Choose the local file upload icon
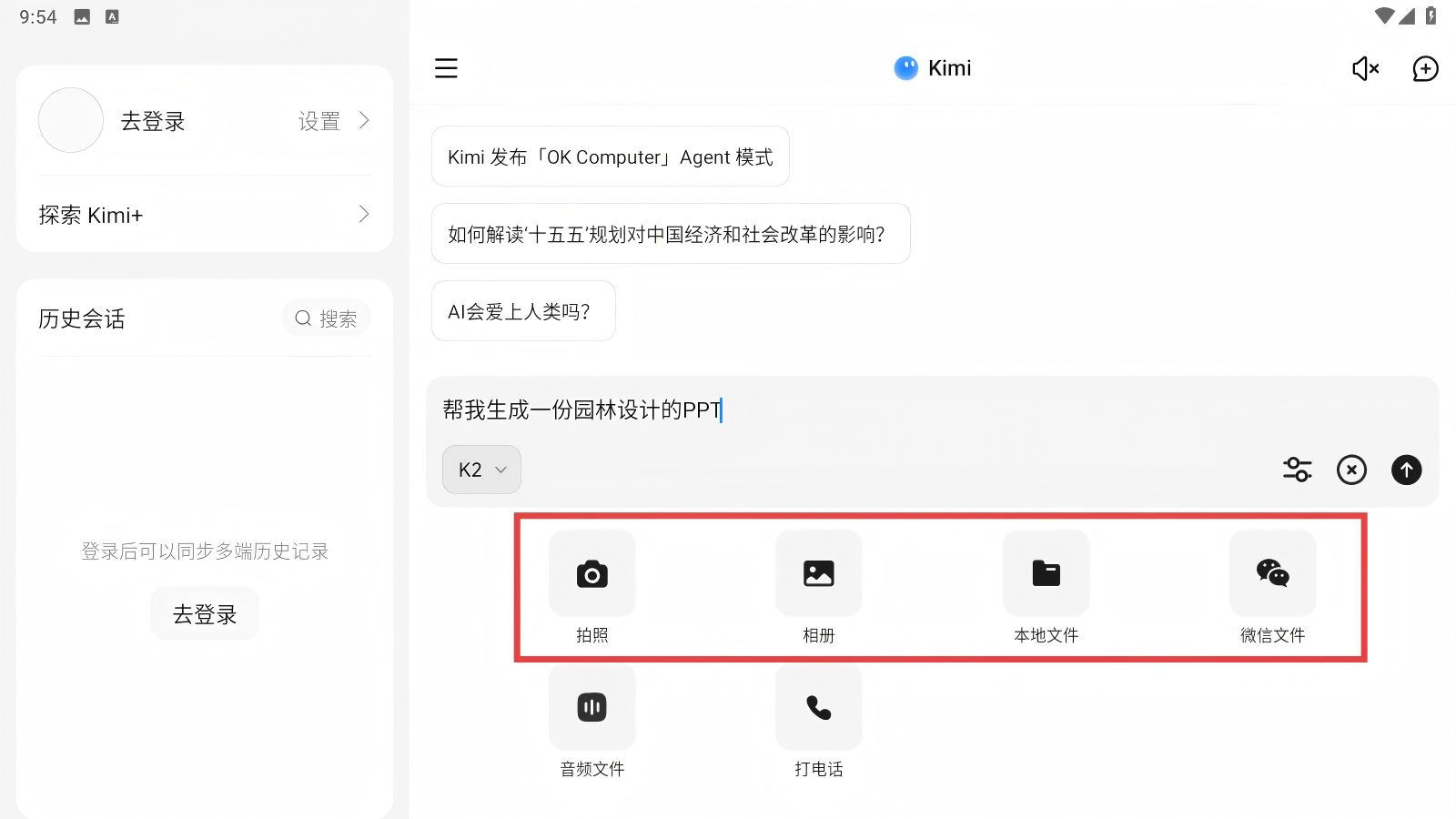Screen dimensions: 1456x819 click(1046, 574)
